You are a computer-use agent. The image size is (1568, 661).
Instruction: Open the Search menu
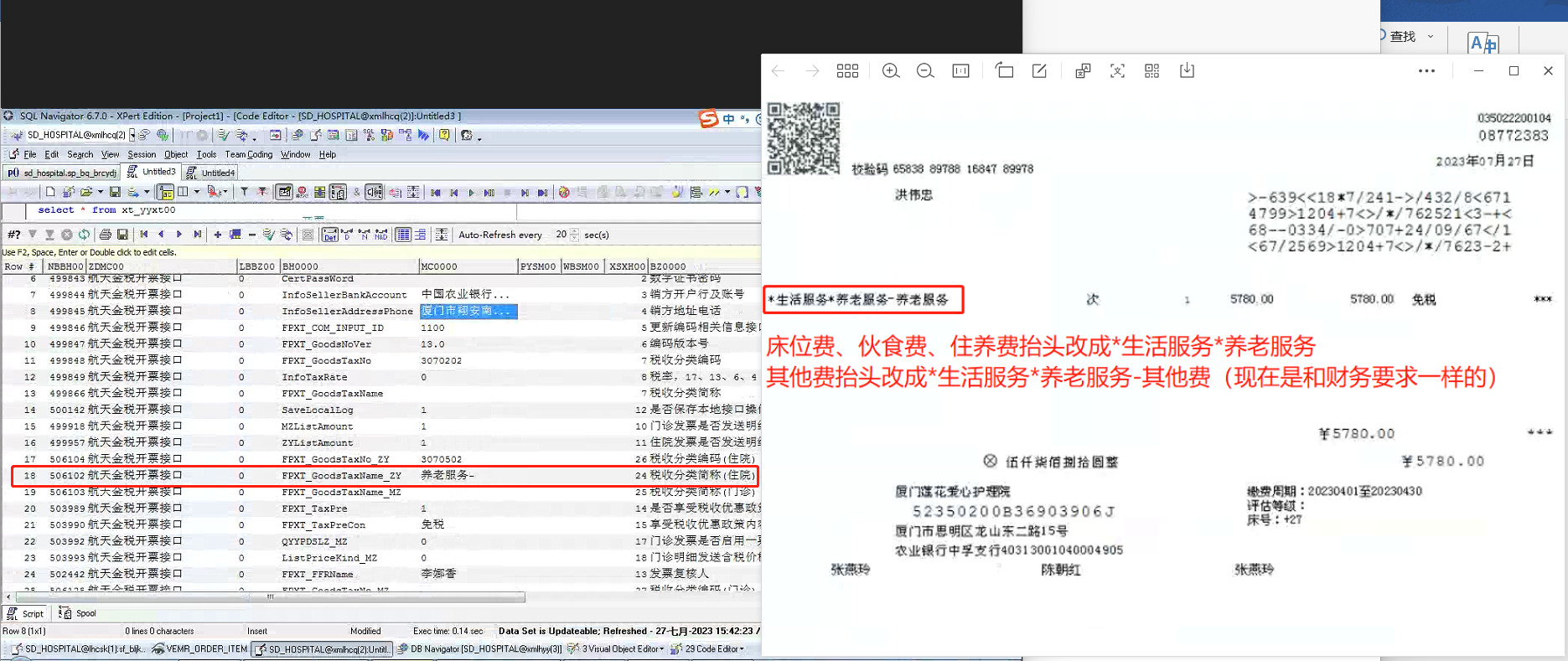80,154
